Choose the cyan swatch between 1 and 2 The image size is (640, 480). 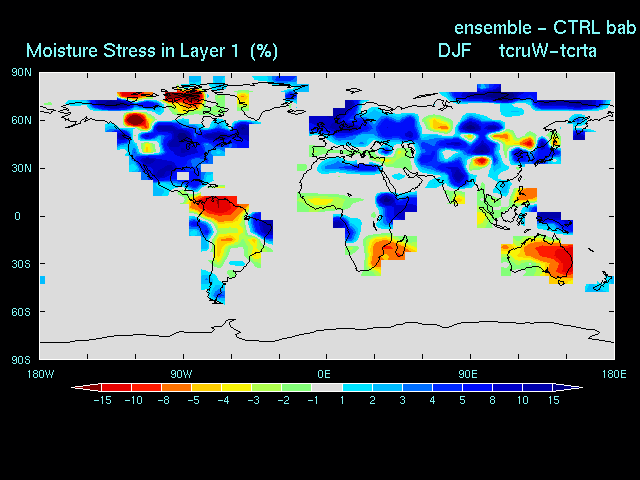click(x=357, y=387)
